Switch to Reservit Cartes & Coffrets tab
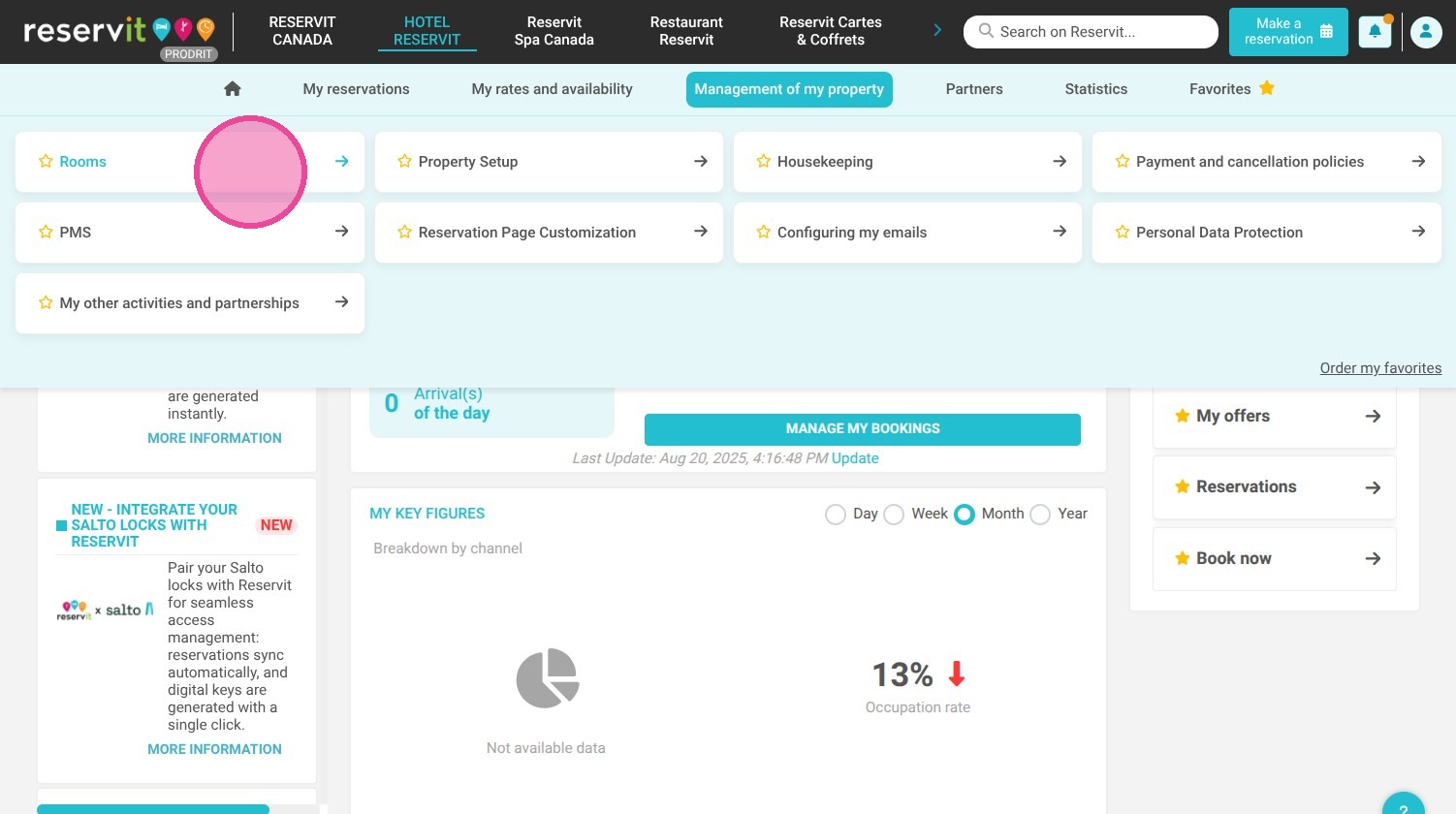1456x814 pixels. pyautogui.click(x=831, y=31)
